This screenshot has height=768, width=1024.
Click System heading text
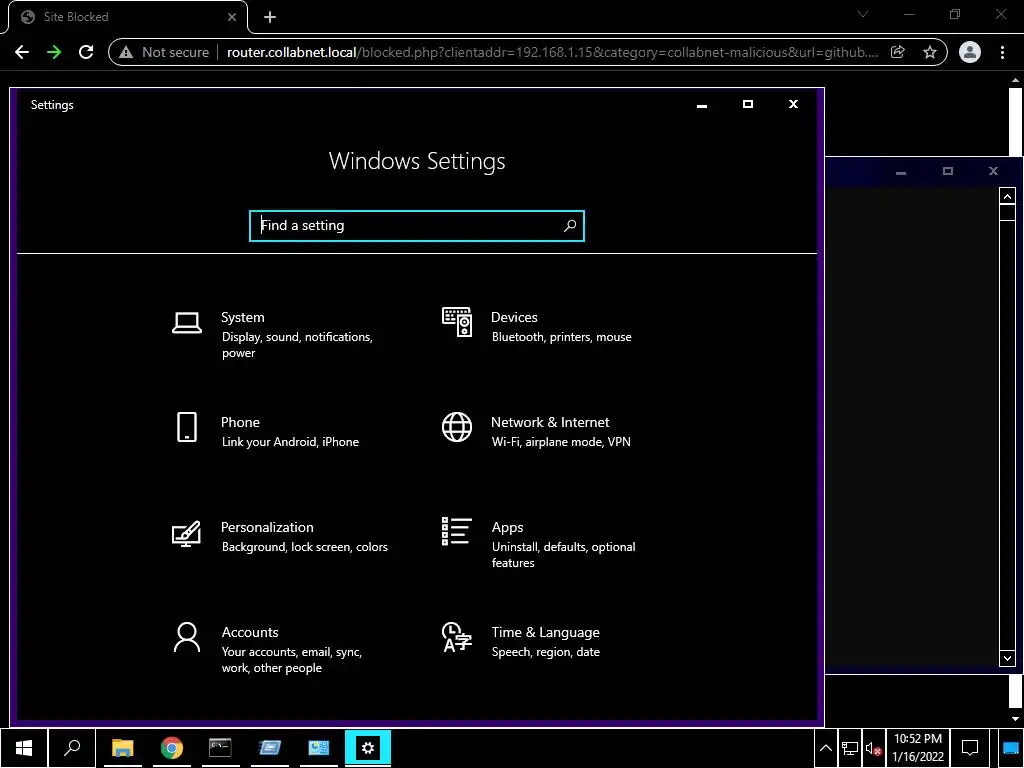242,317
